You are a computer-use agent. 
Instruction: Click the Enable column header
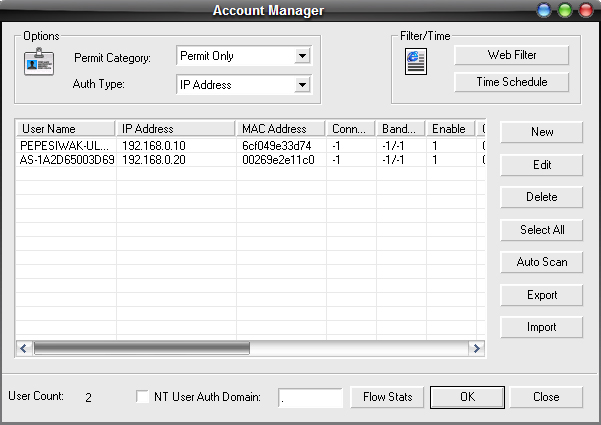pyautogui.click(x=451, y=129)
